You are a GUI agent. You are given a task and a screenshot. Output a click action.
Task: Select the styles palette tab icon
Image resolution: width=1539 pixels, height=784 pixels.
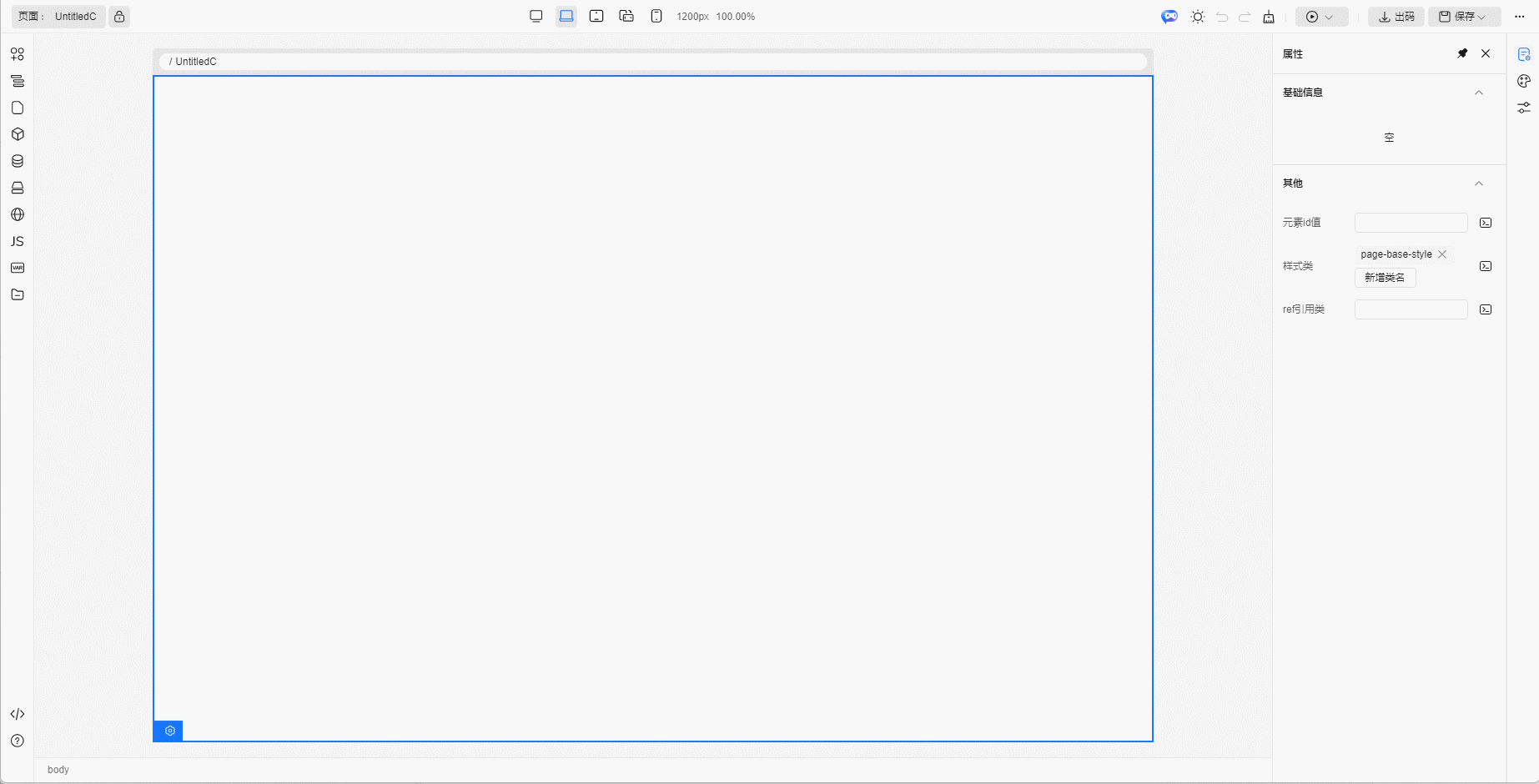(x=1524, y=81)
